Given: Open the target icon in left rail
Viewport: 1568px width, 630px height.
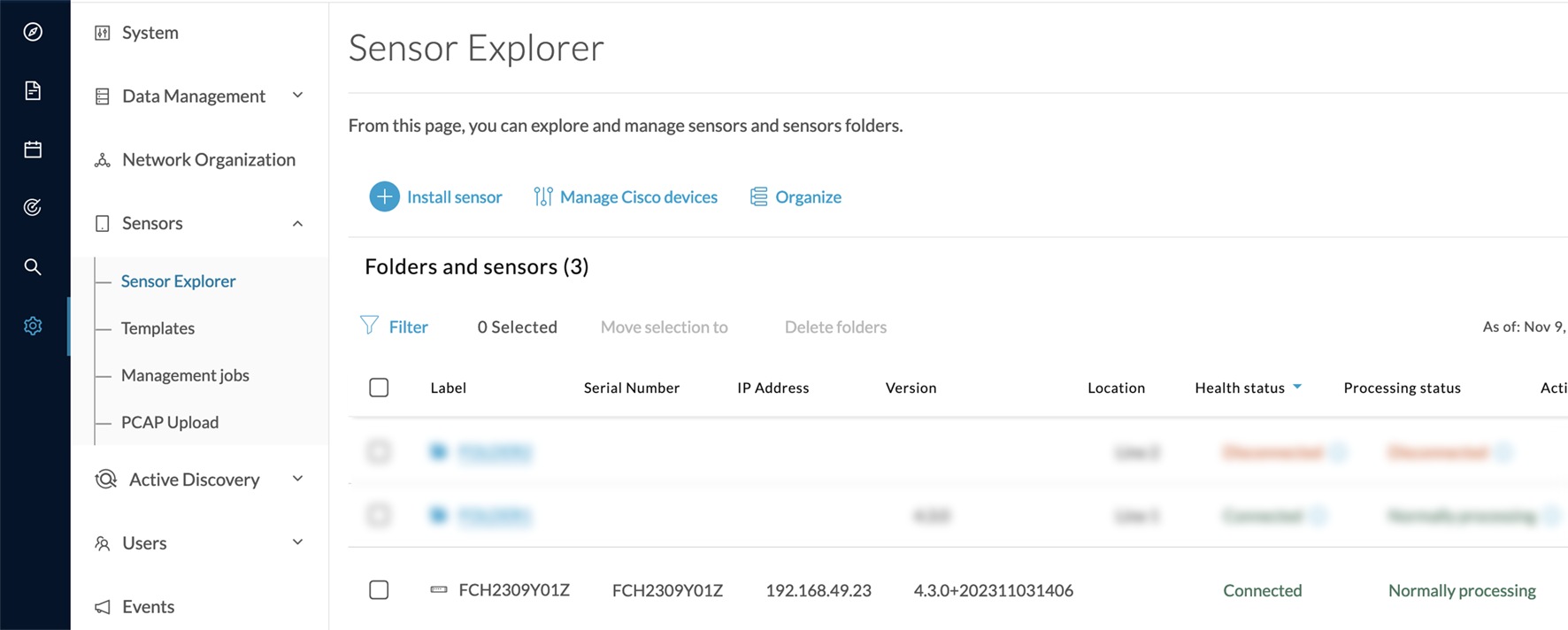Looking at the screenshot, I should pyautogui.click(x=33, y=208).
